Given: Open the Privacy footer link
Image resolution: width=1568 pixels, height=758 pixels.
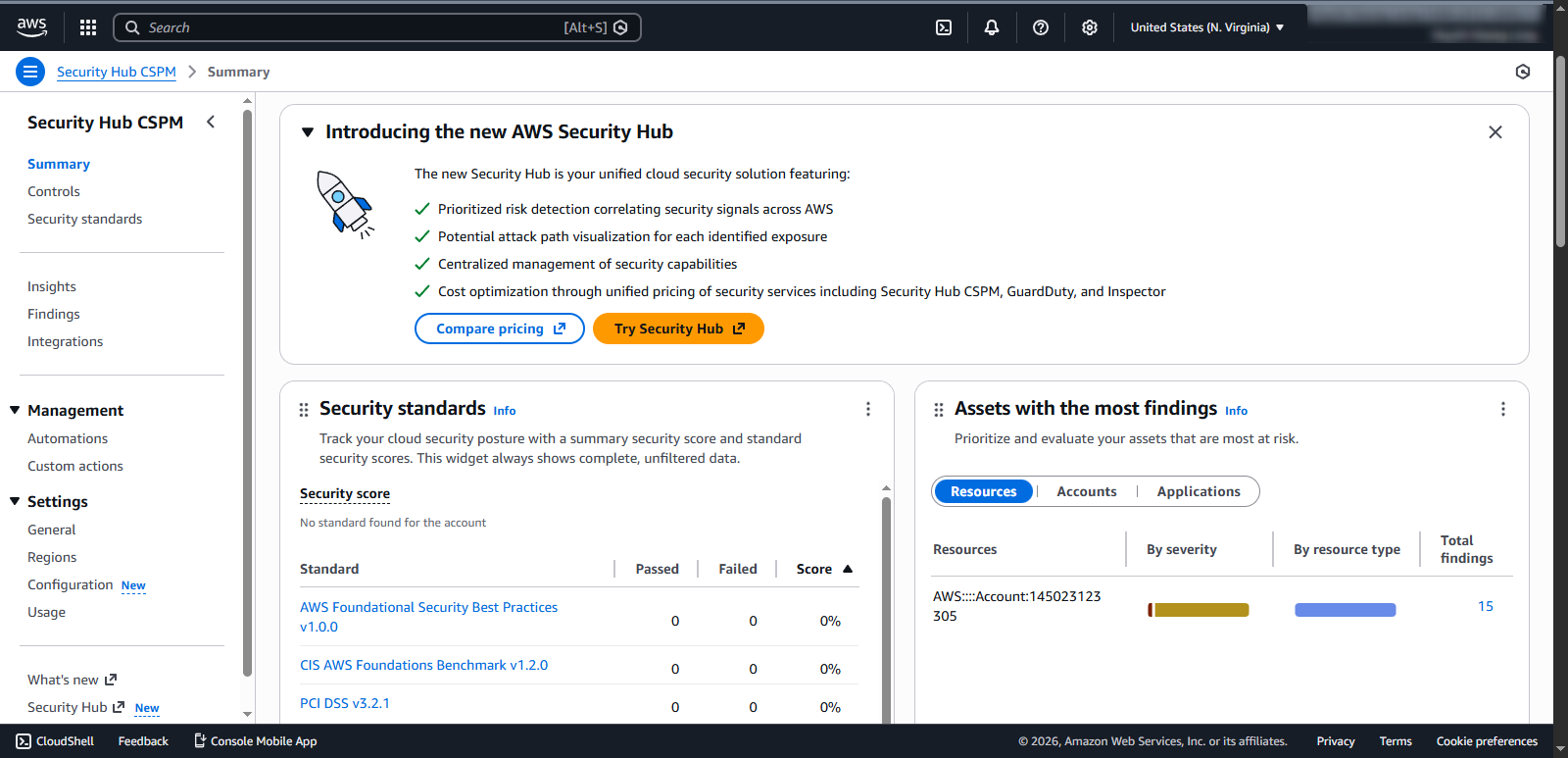Looking at the screenshot, I should tap(1336, 741).
